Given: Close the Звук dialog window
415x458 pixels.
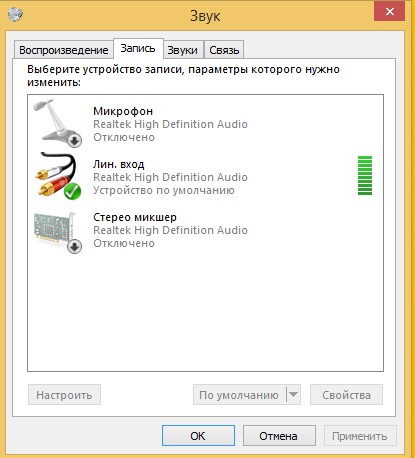Looking at the screenshot, I should click(389, 12).
